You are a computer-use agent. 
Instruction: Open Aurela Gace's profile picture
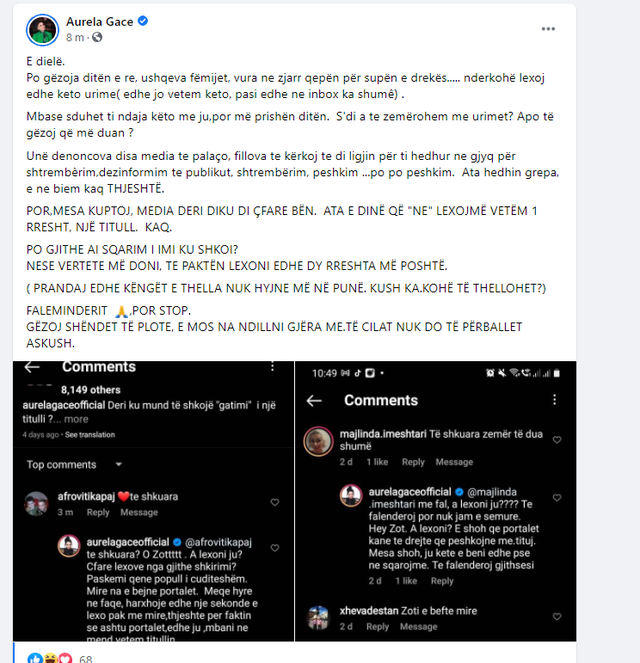pyautogui.click(x=42, y=30)
